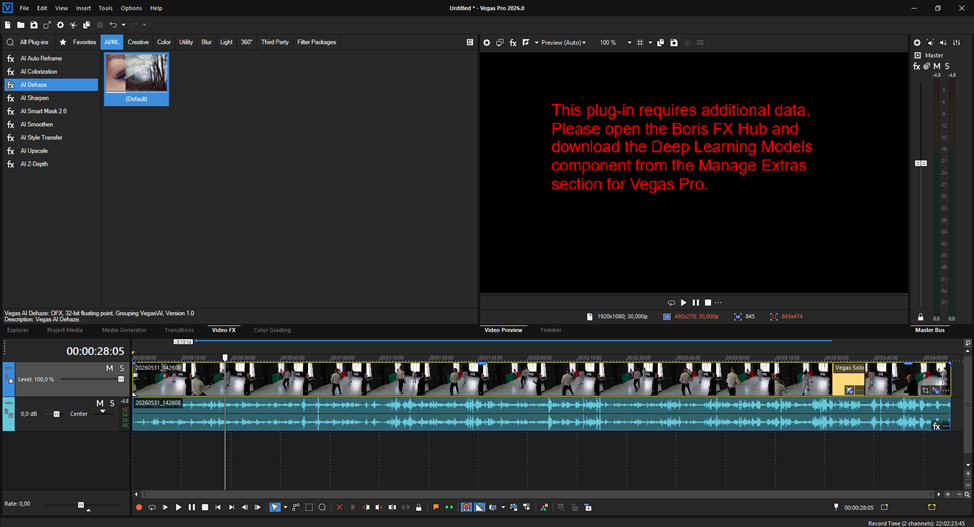Solo the Master bus
Viewport: 974px width, 527px height.
click(947, 66)
